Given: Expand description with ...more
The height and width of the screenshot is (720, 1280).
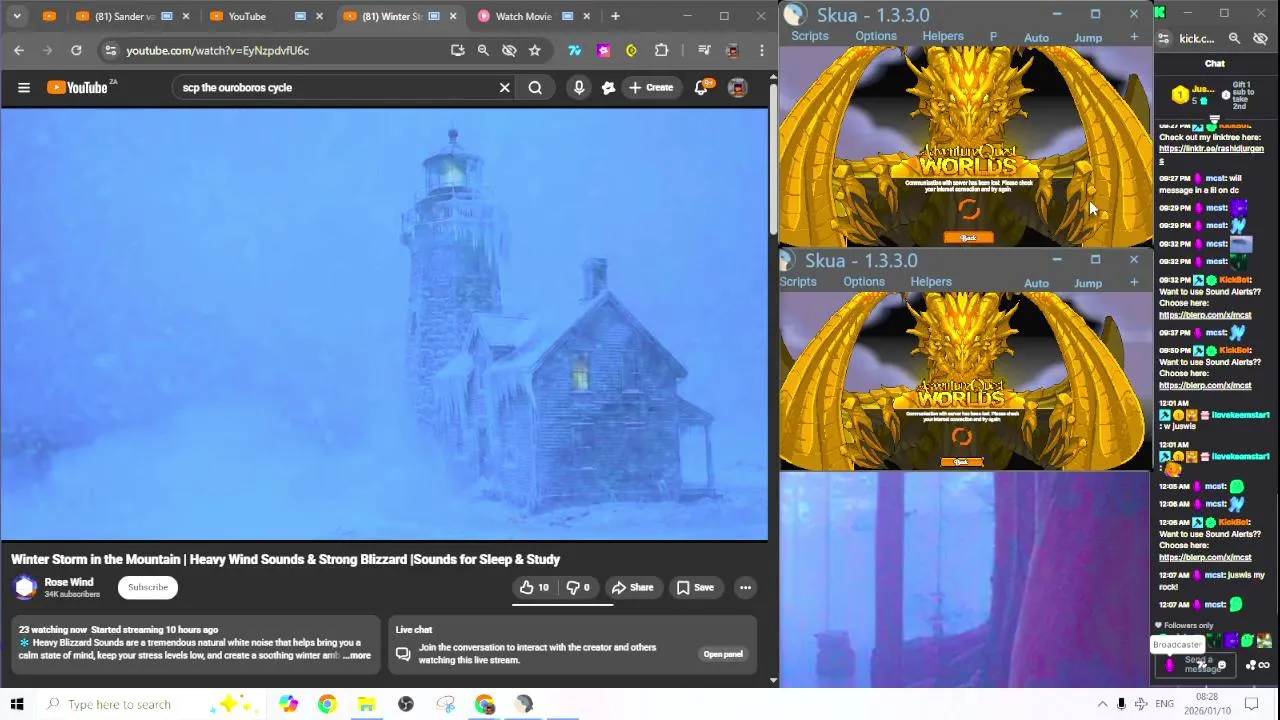Looking at the screenshot, I should click(x=357, y=656).
